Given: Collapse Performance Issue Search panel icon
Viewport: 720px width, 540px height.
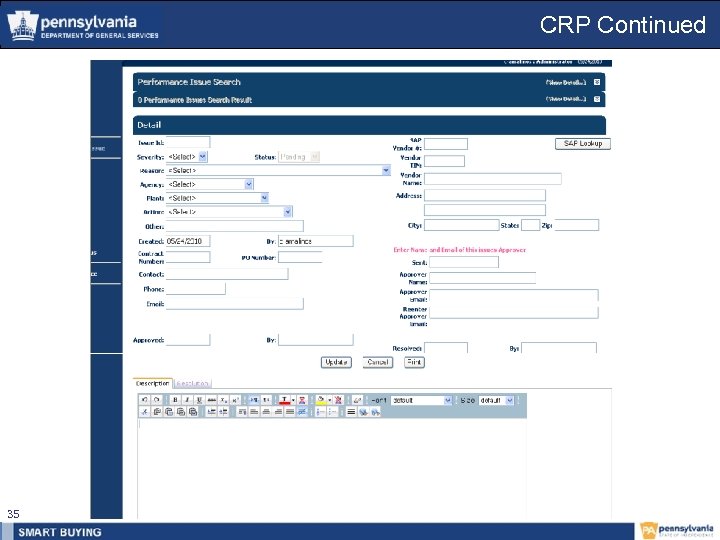Looking at the screenshot, I should click(x=596, y=82).
